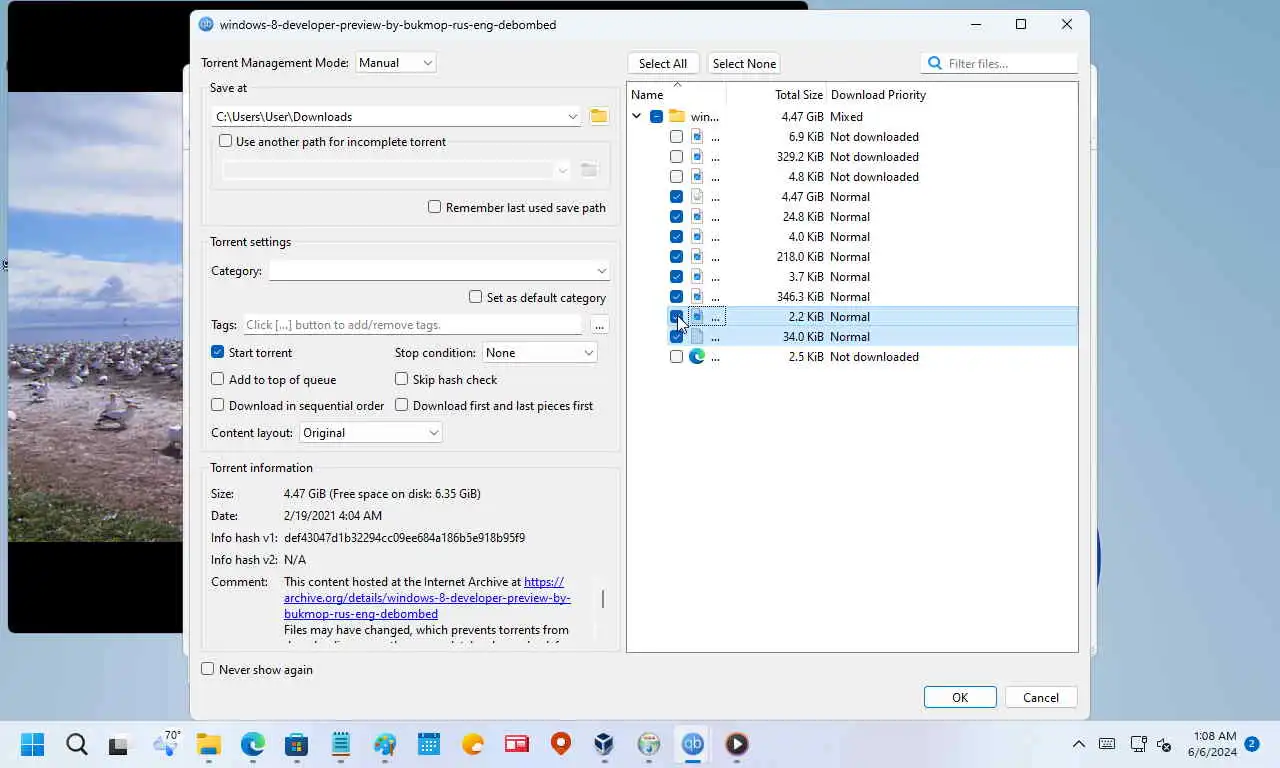The width and height of the screenshot is (1280, 768).
Task: Check the 6.9 KiB file's checkbox
Action: point(677,136)
